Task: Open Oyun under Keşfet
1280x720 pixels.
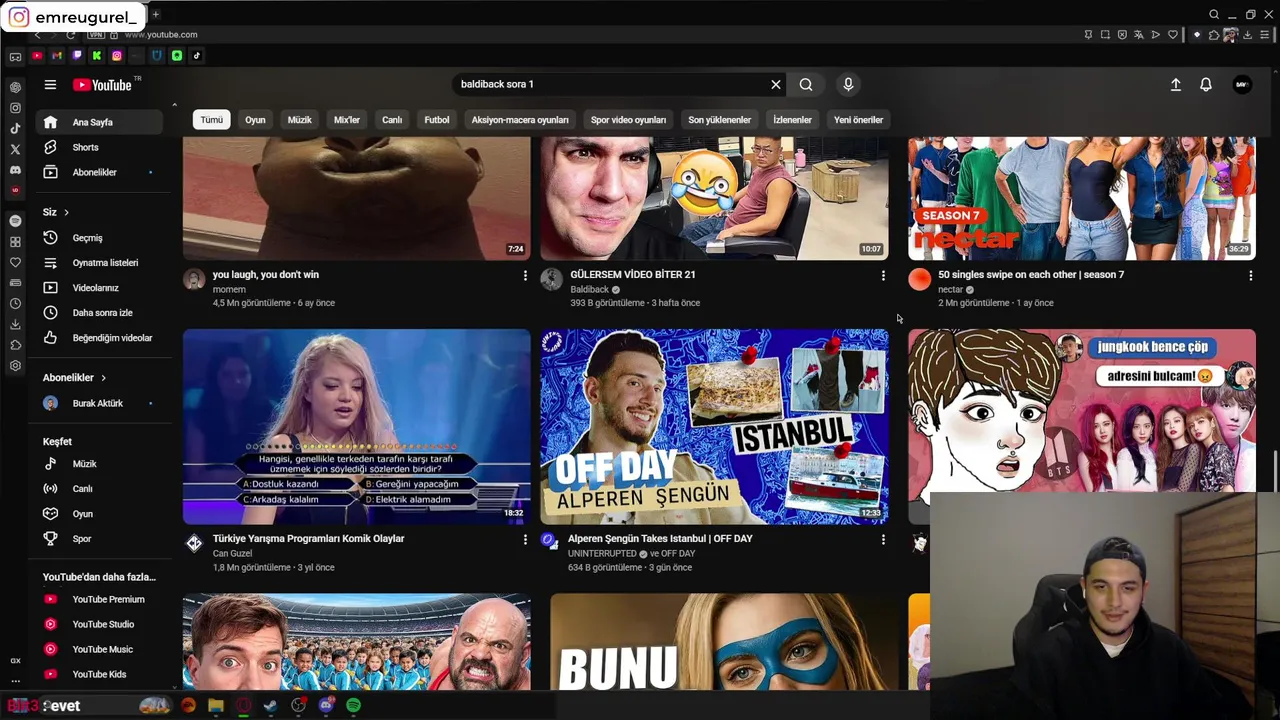Action: (99, 514)
